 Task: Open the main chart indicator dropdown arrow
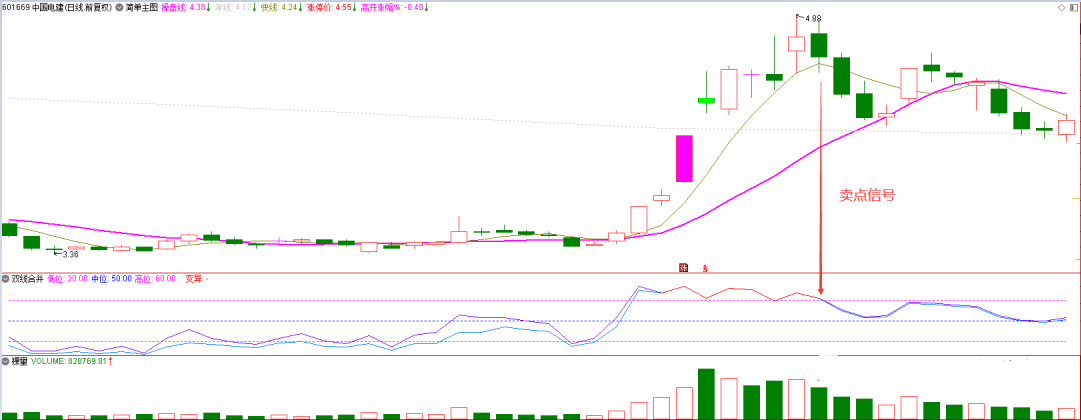121,8
